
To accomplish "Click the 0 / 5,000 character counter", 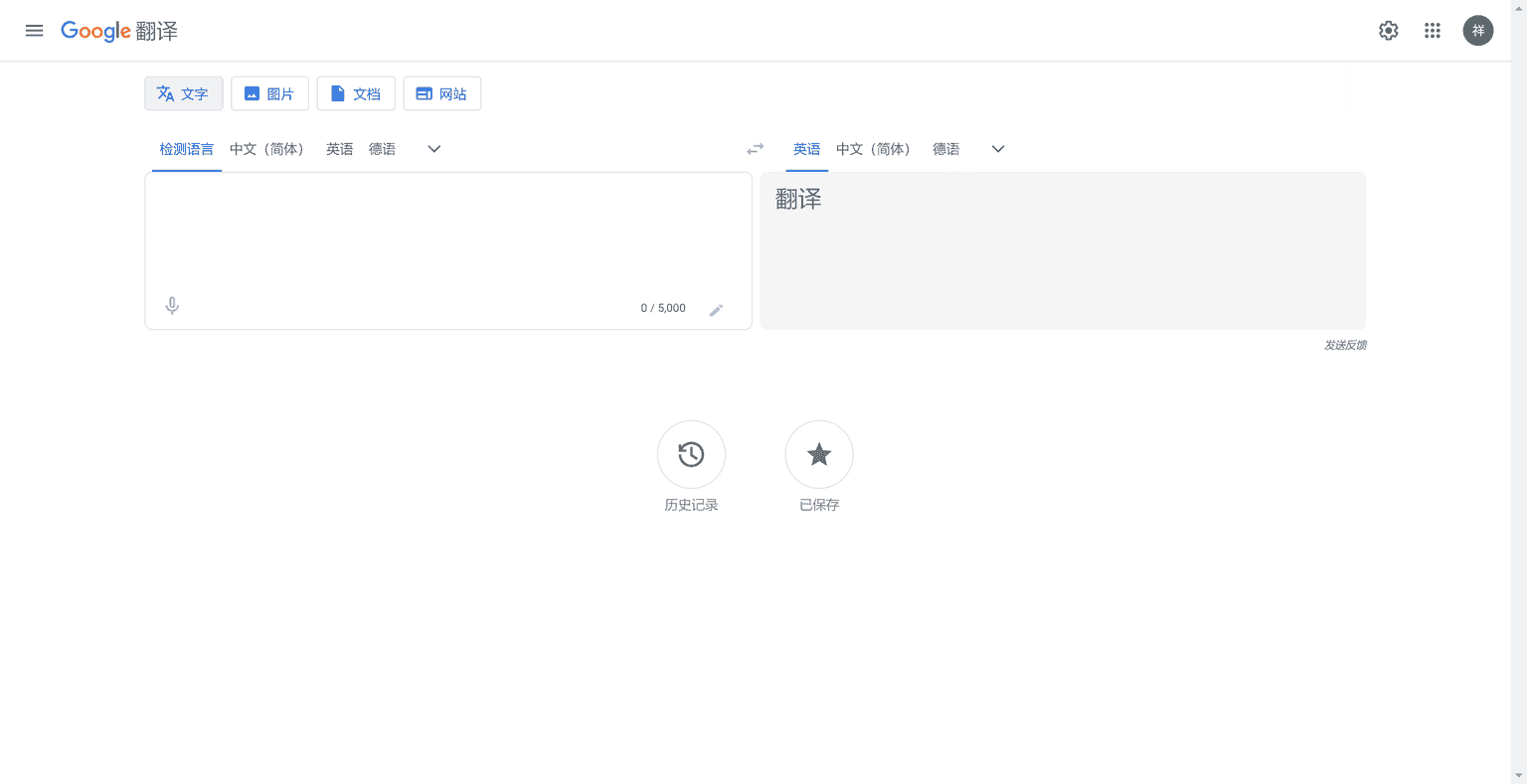I will click(x=663, y=308).
